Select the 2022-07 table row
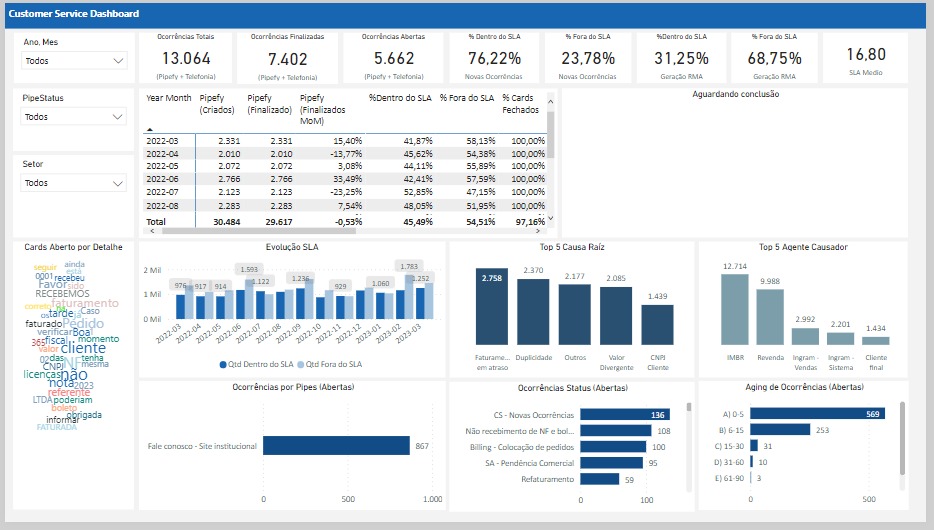Screen dimensions: 934x530 [345, 192]
